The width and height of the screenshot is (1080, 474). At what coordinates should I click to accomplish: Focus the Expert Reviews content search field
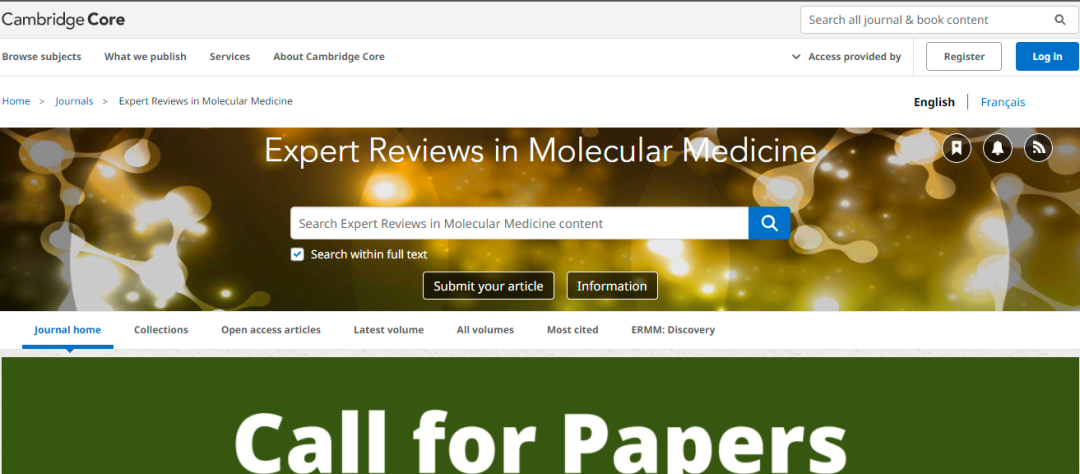click(x=519, y=223)
